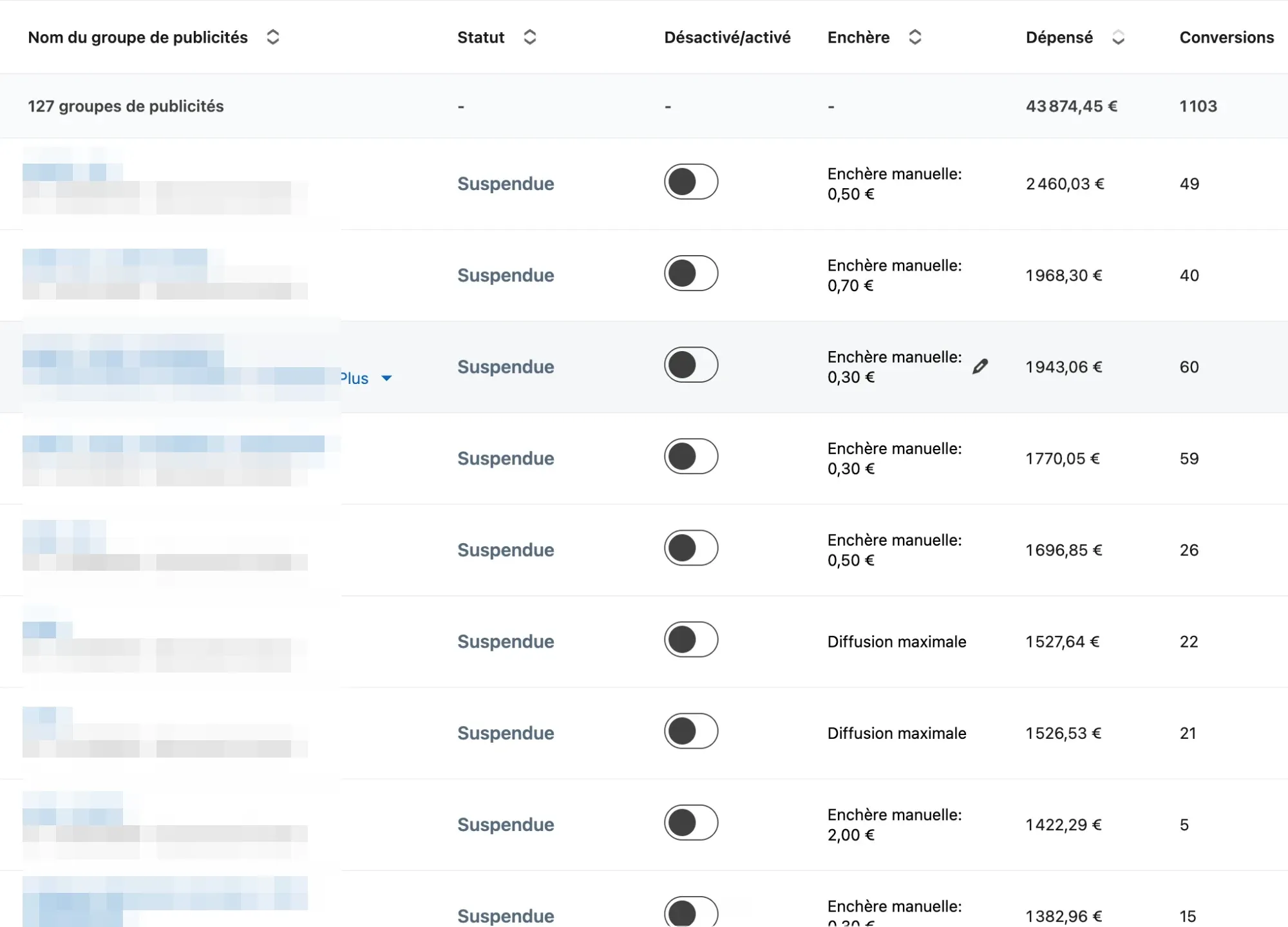Sort by Enchère column arrows
The image size is (1288, 927).
pos(915,37)
